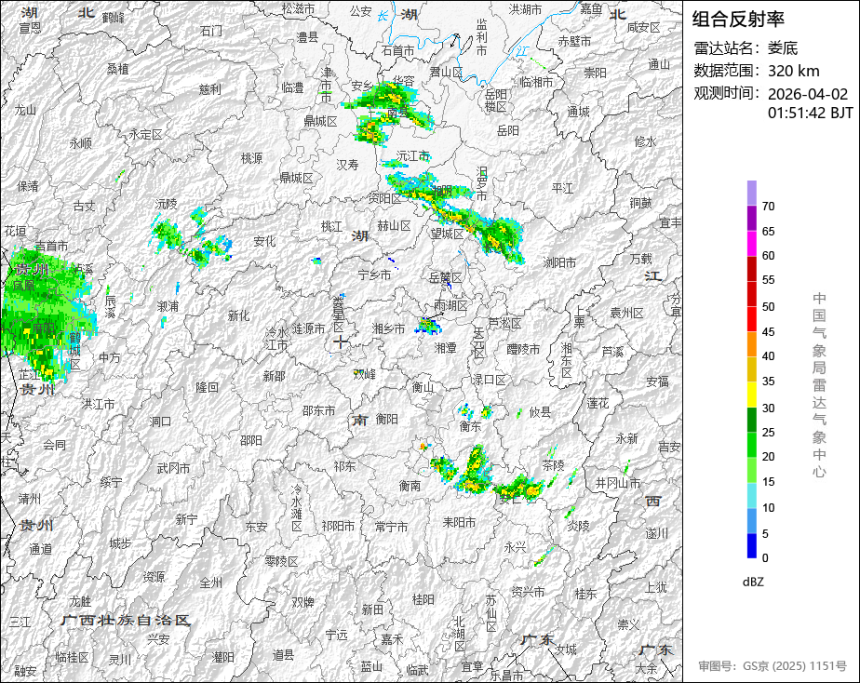Click the magenta 60–65 dBZ legend swatch
Screen dimensions: 860x683
751,244
